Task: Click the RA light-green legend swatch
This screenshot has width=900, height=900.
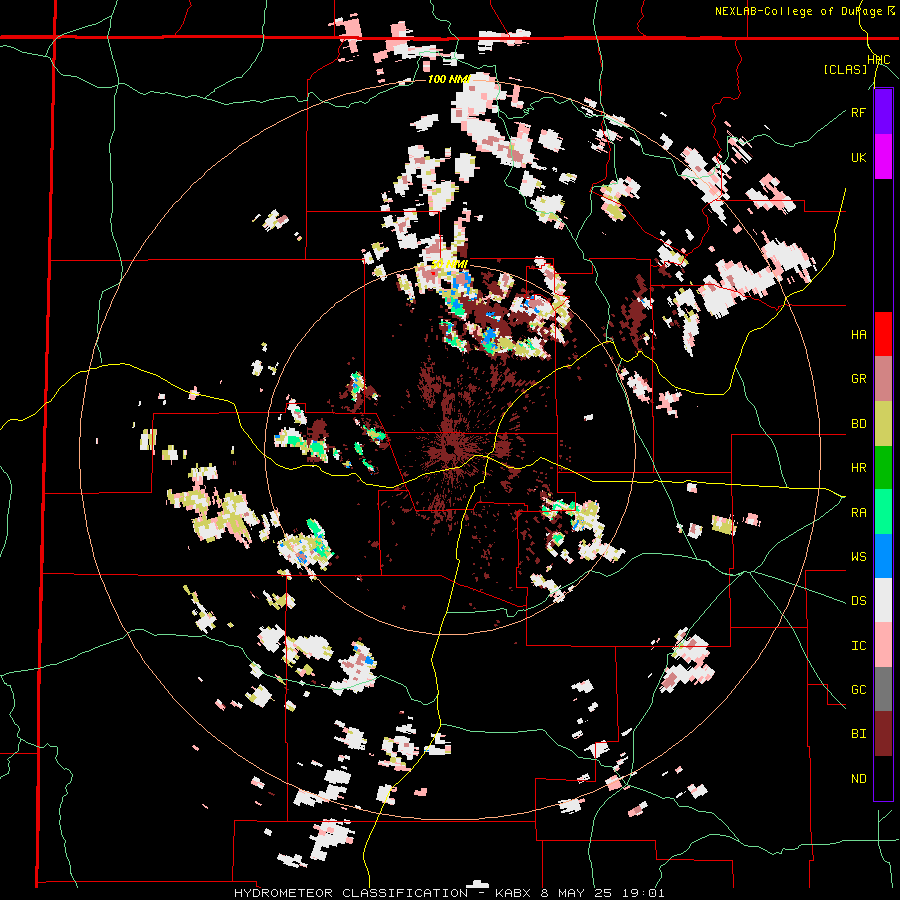Action: coord(883,512)
